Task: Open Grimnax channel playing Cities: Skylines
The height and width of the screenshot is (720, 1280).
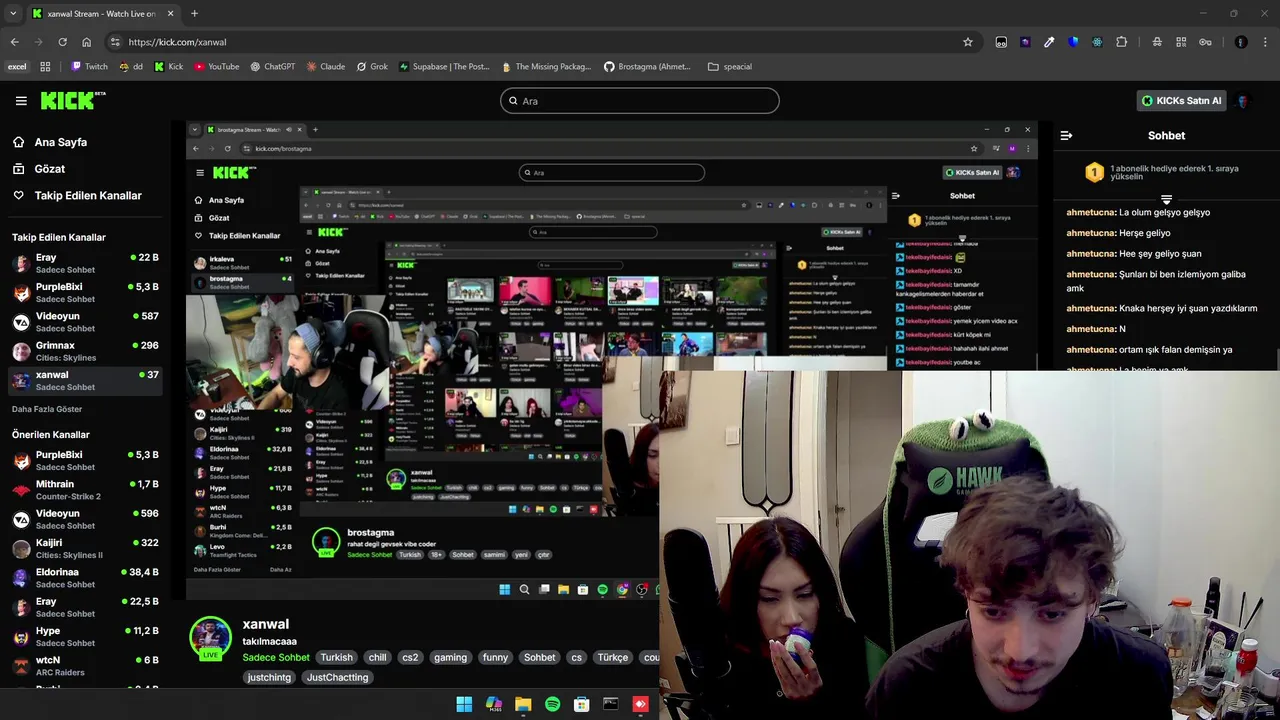Action: pos(84,351)
